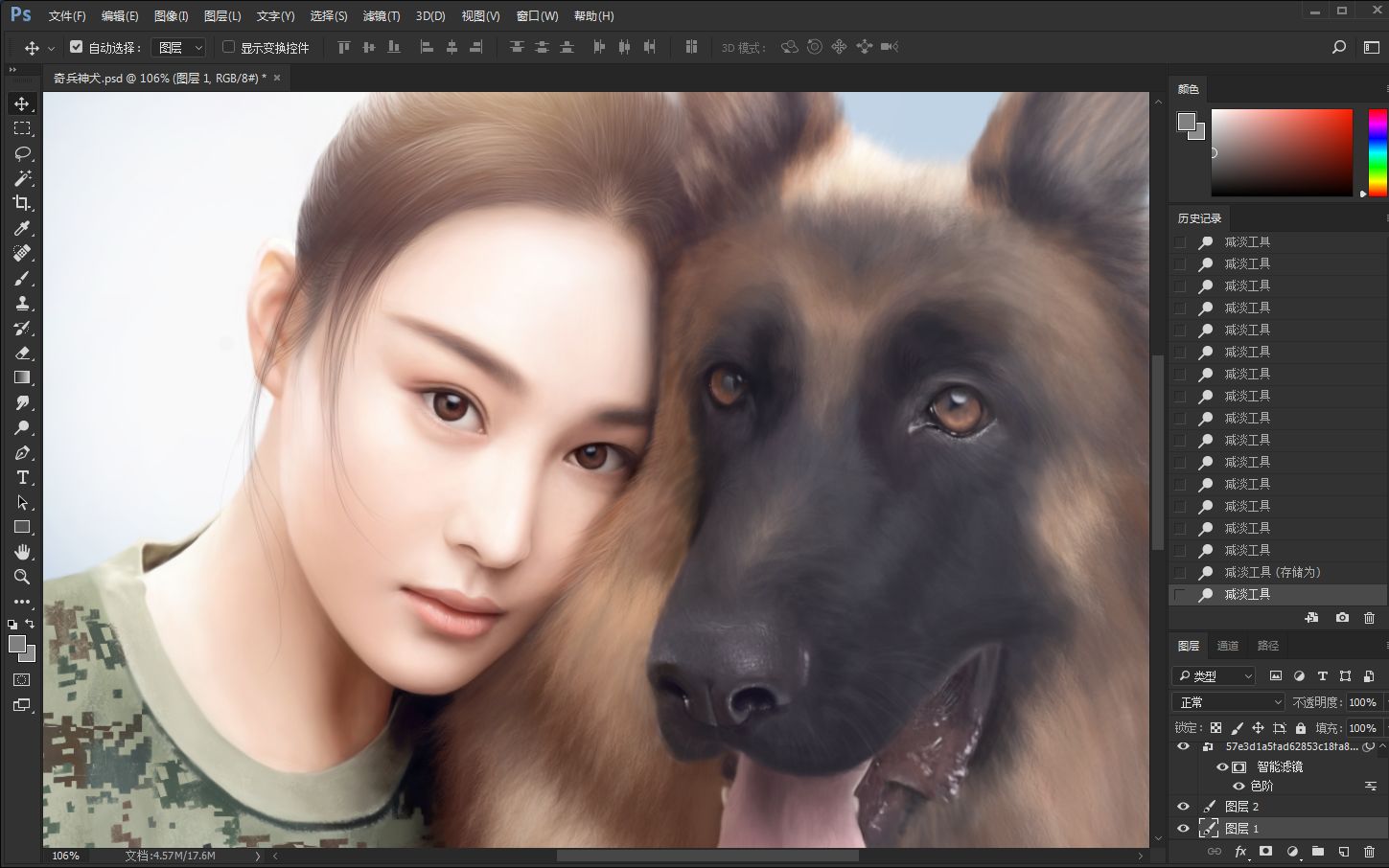Select the Brush tool in the toolbox

point(22,278)
